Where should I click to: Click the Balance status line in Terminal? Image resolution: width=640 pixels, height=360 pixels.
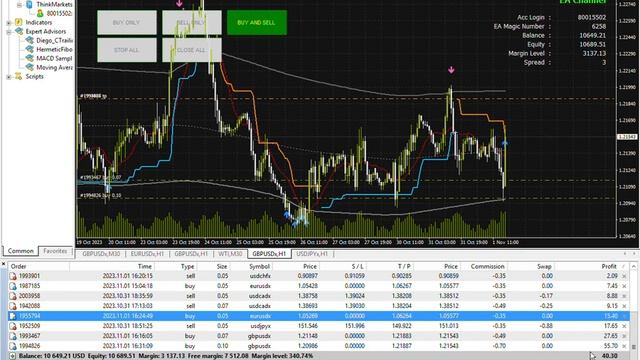tap(166, 356)
